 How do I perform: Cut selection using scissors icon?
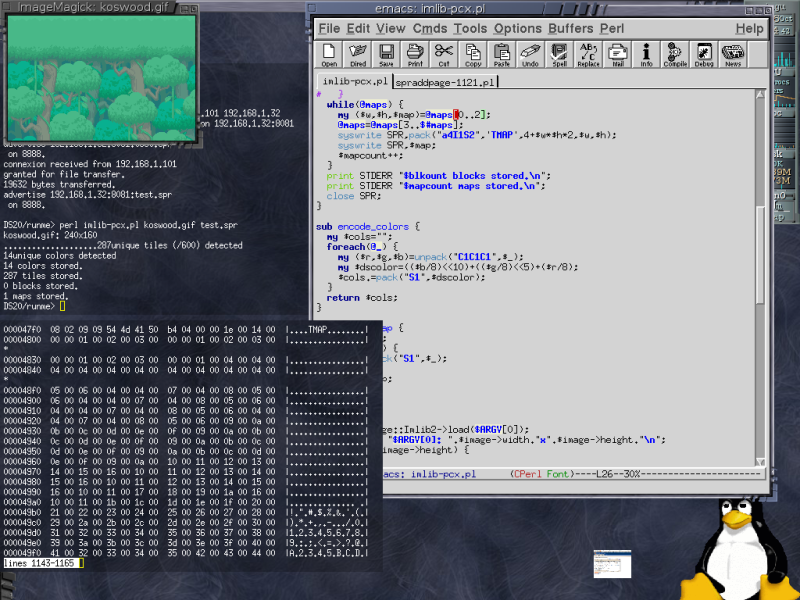[x=444, y=55]
